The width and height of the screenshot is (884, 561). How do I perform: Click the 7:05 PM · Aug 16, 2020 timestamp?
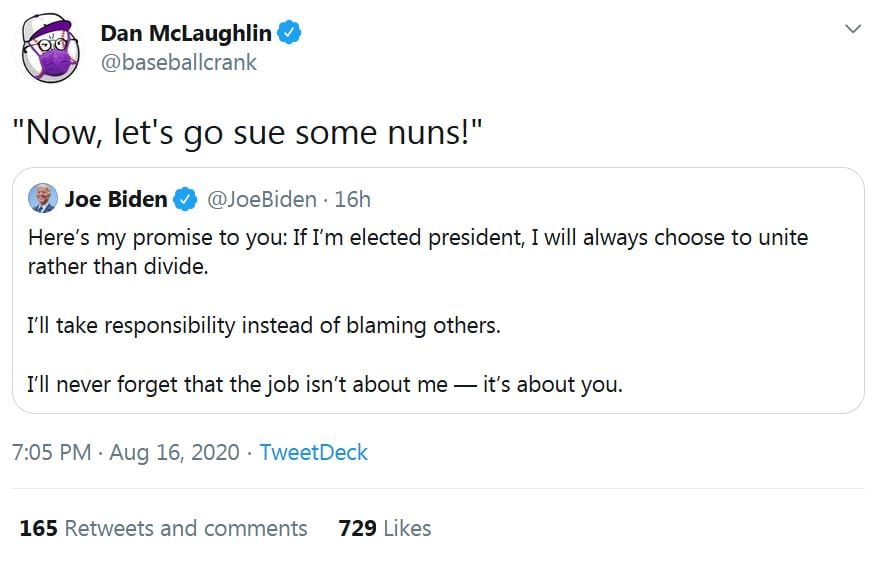click(x=125, y=452)
